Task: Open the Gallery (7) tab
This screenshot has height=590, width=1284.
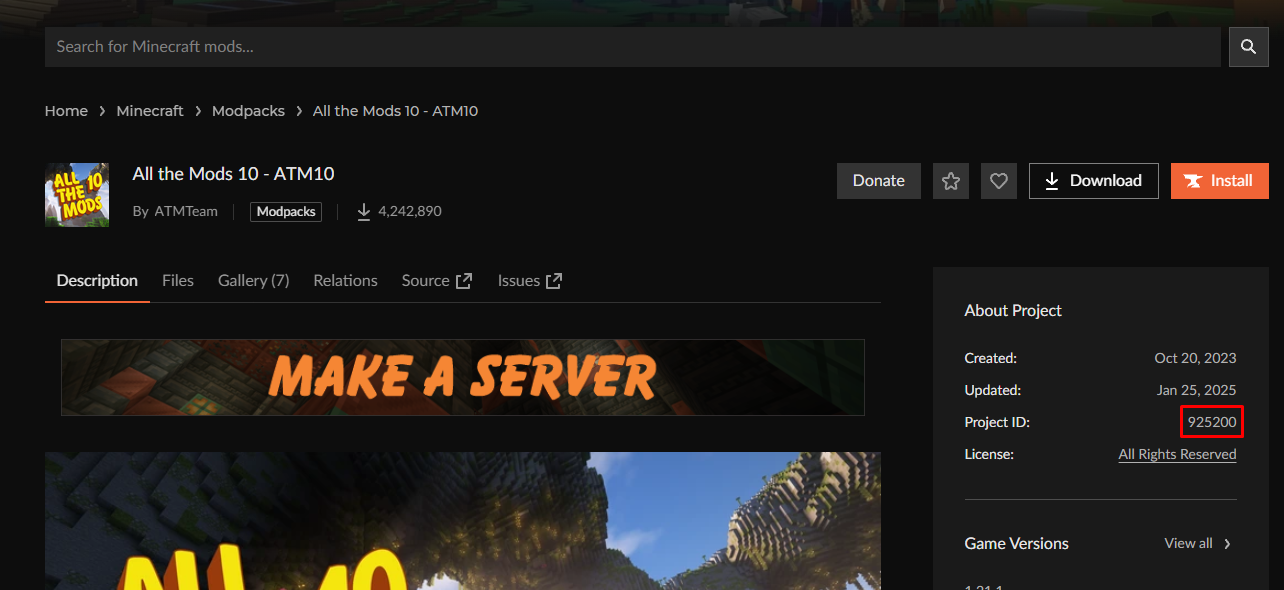Action: point(253,281)
